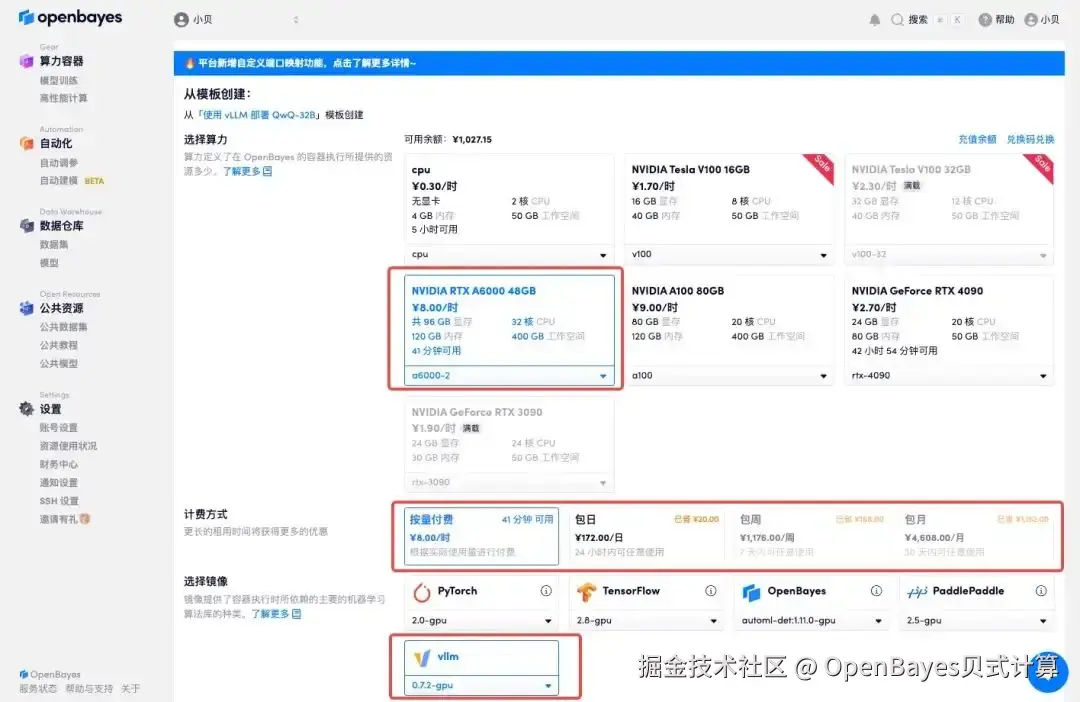Click 服务状态 in the footer
The image size is (1080, 702).
pyautogui.click(x=38, y=688)
